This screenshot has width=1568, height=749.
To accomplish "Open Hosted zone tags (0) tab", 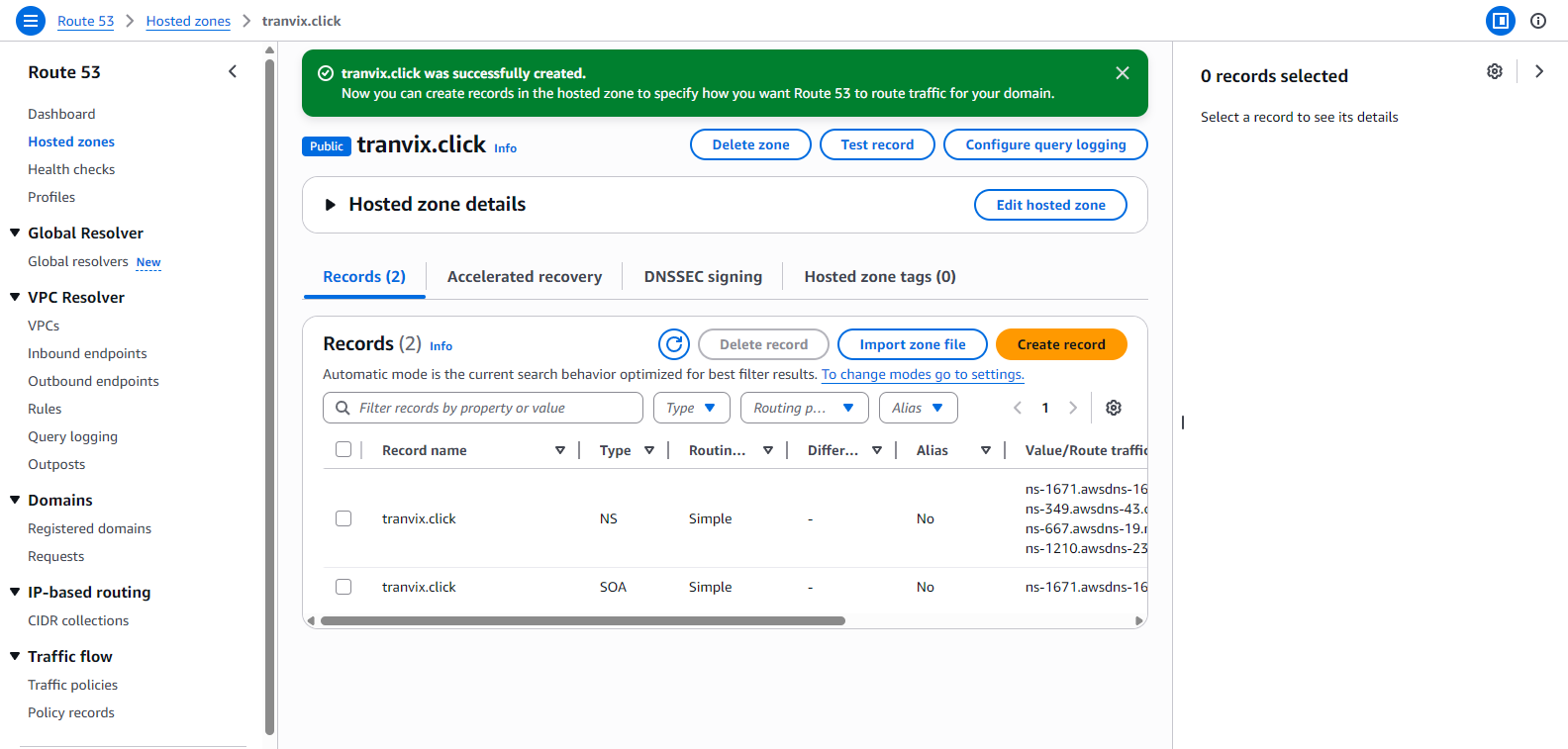I will click(880, 277).
